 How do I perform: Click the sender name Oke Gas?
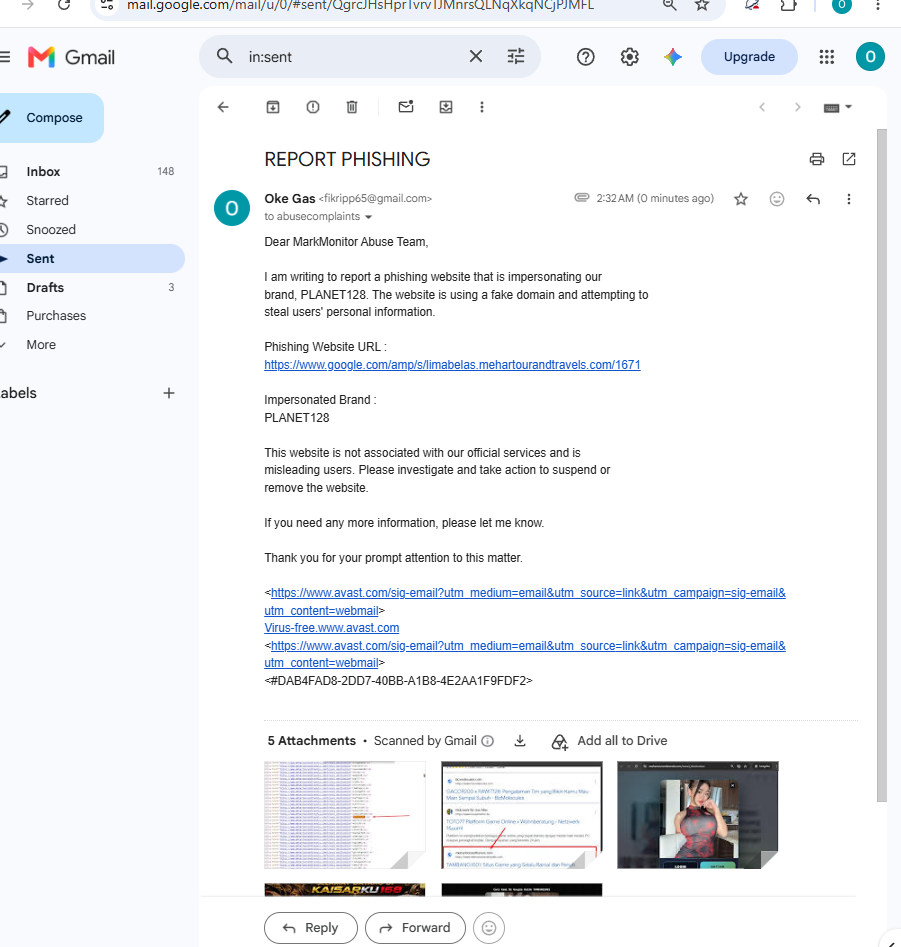[290, 198]
